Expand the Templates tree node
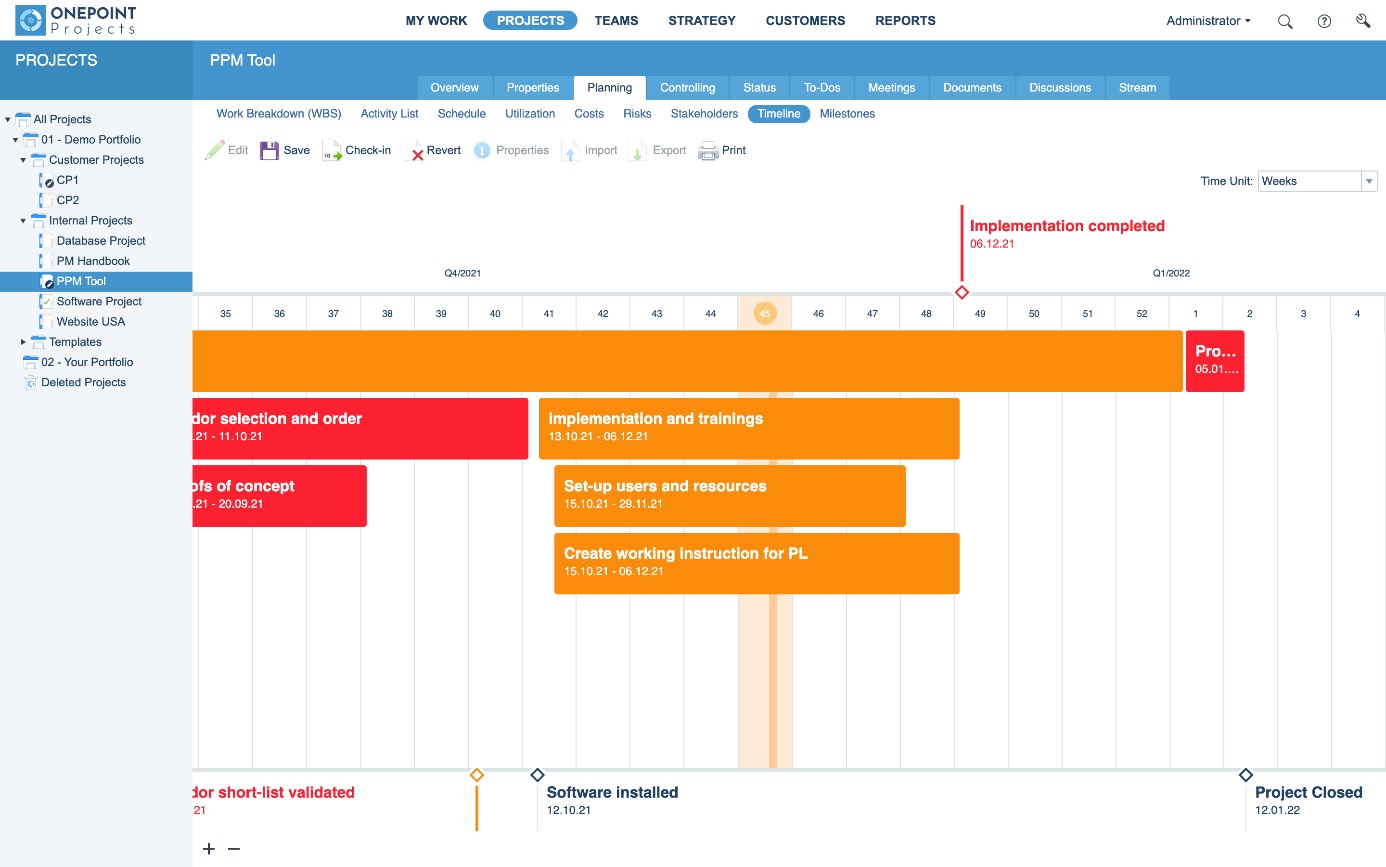This screenshot has height=867, width=1386. coord(23,342)
